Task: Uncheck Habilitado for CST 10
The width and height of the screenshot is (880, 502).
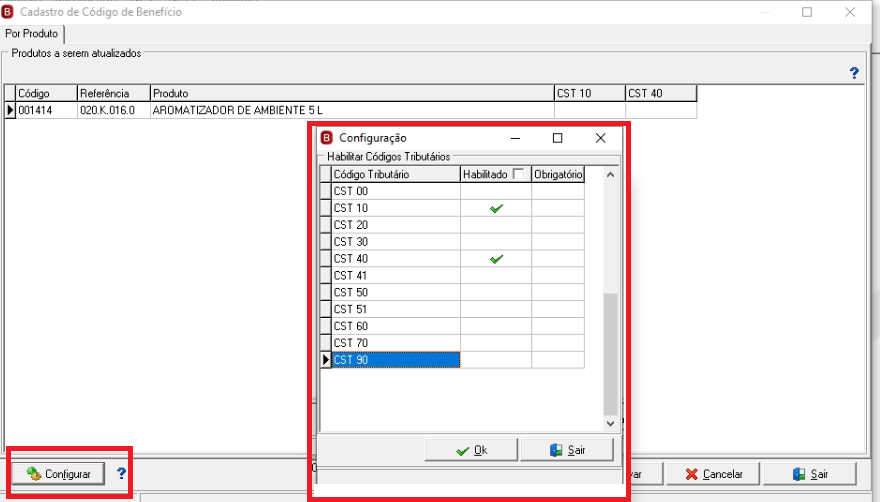Action: click(496, 208)
